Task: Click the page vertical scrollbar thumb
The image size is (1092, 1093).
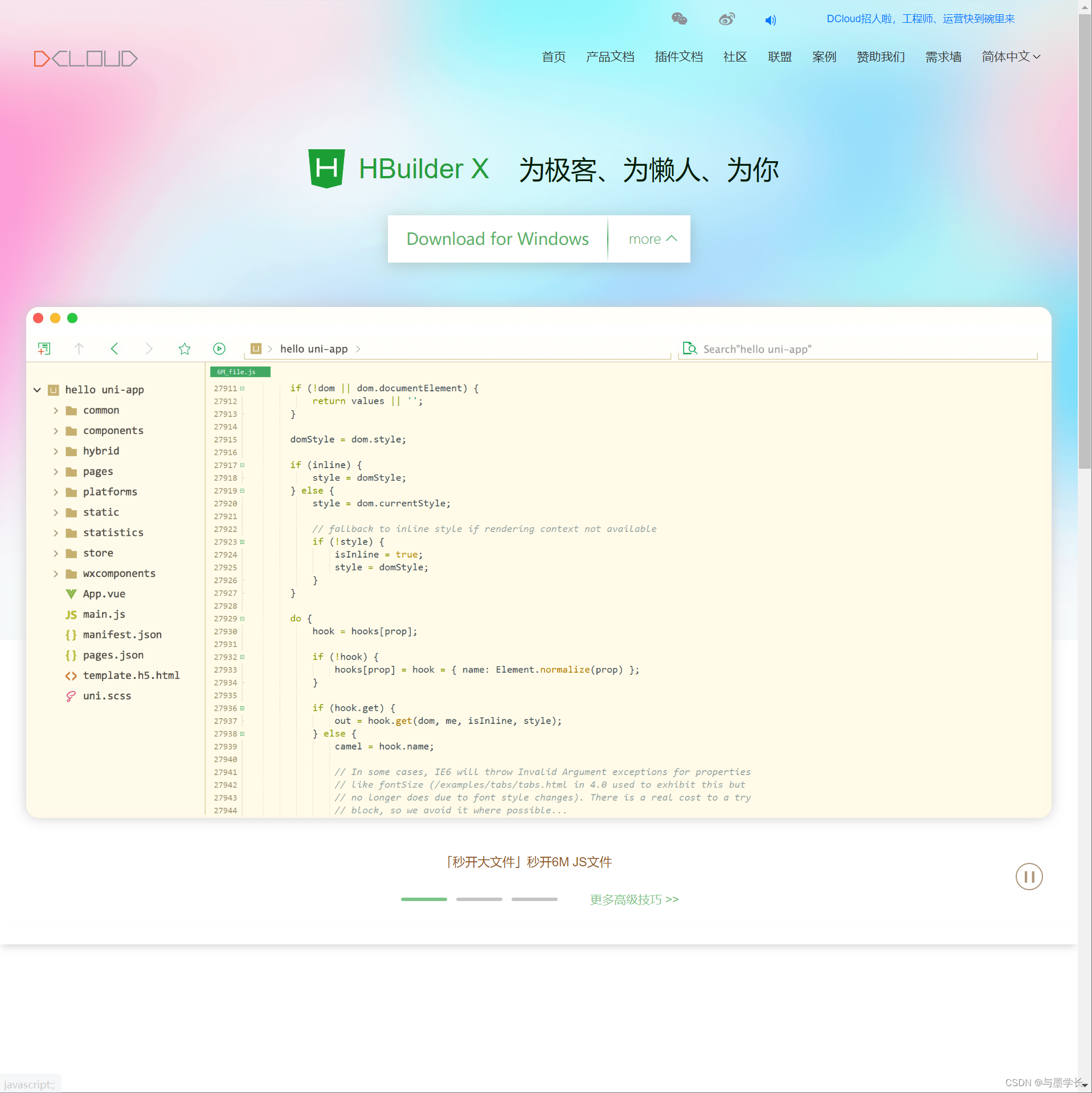Action: tap(1085, 242)
